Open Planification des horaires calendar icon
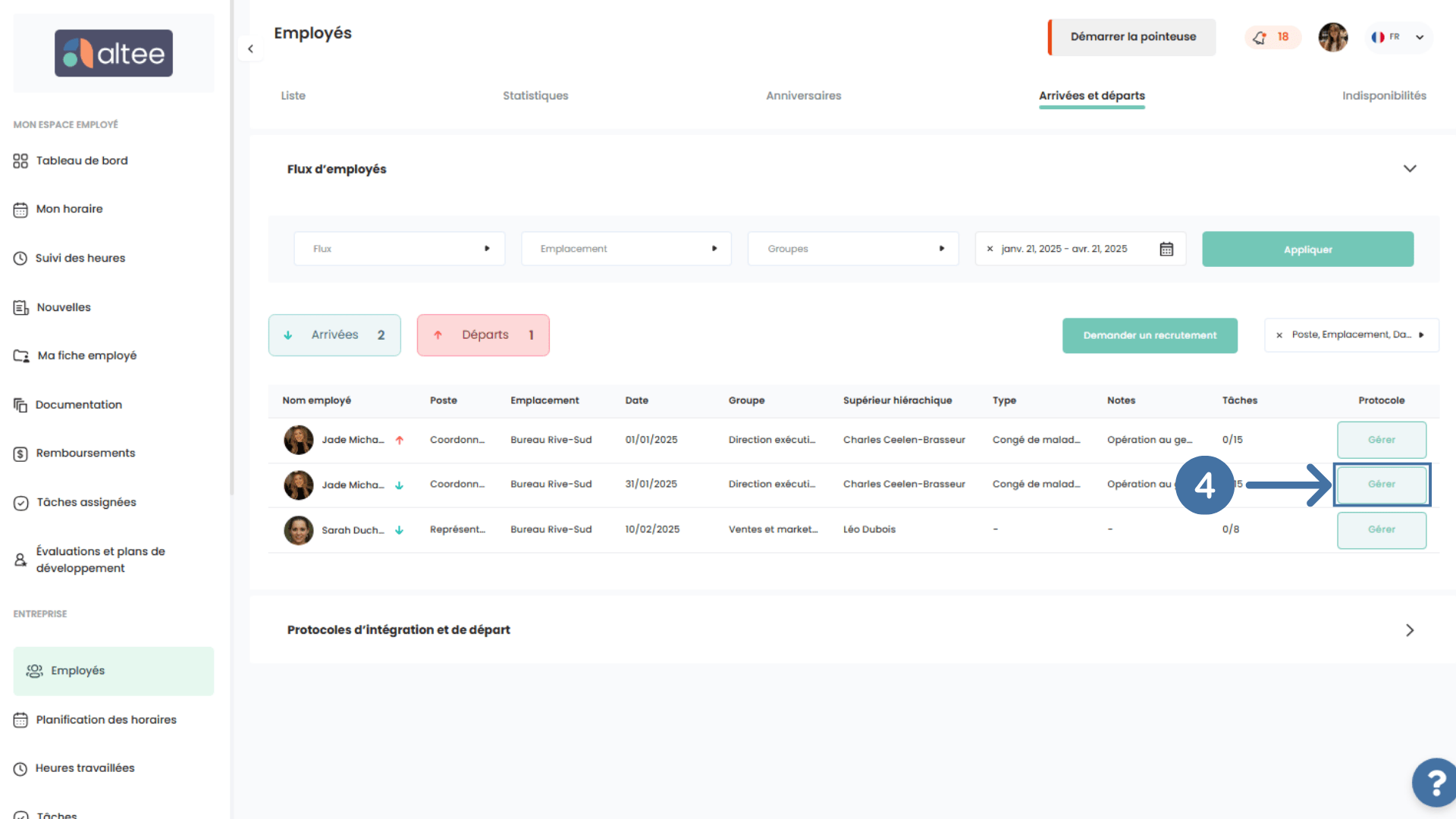Image resolution: width=1456 pixels, height=819 pixels. tap(20, 720)
